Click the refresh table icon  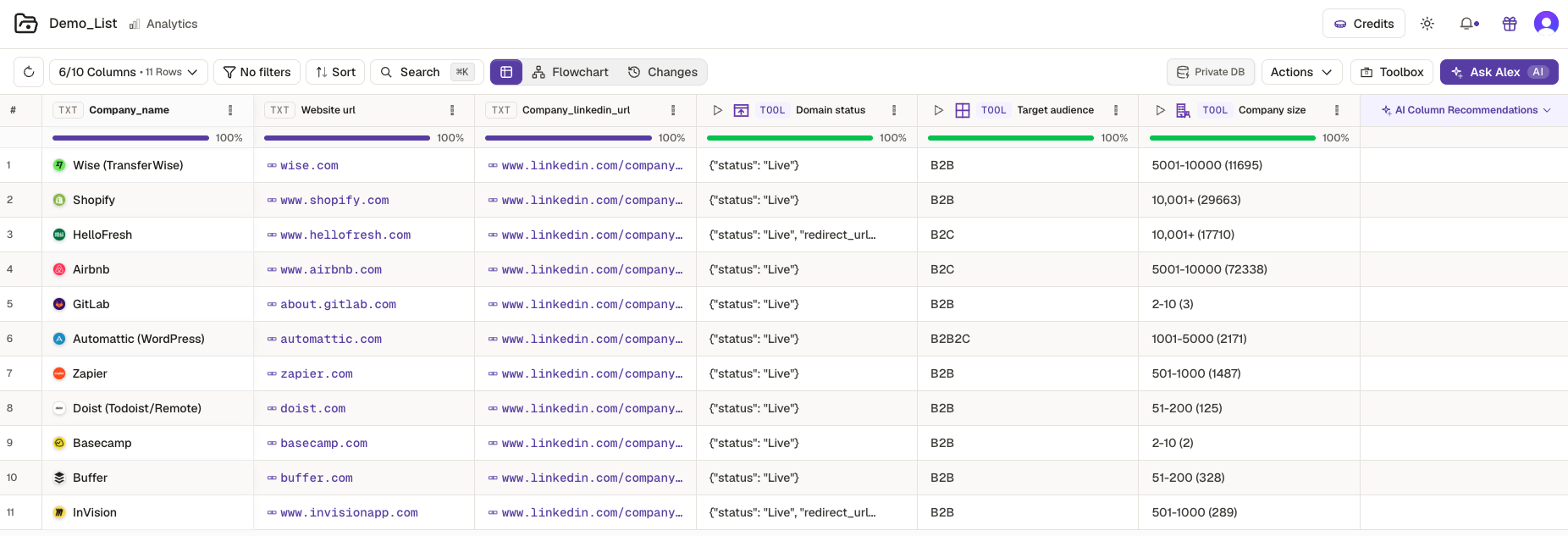tap(29, 72)
